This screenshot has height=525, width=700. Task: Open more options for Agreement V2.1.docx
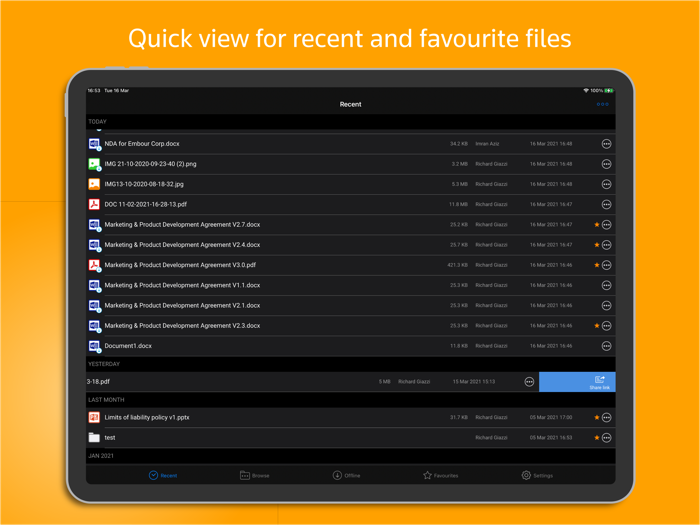[x=606, y=305]
